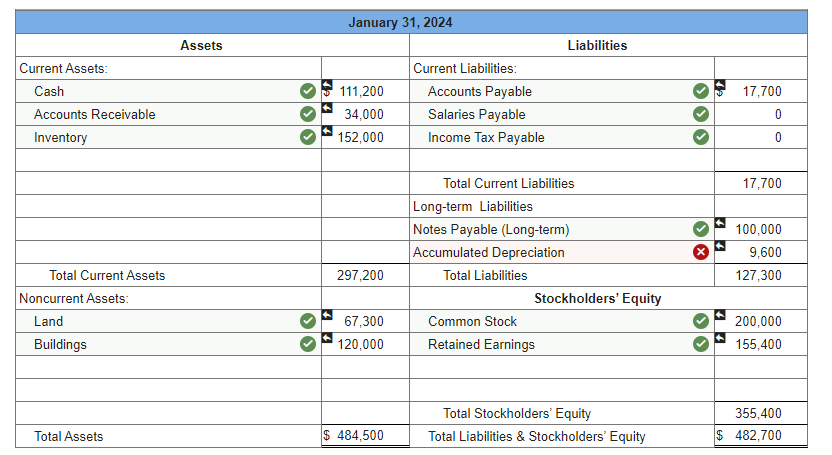Click the Land amount 67,300 field
Screen dimensions: 832x455
pyautogui.click(x=365, y=321)
